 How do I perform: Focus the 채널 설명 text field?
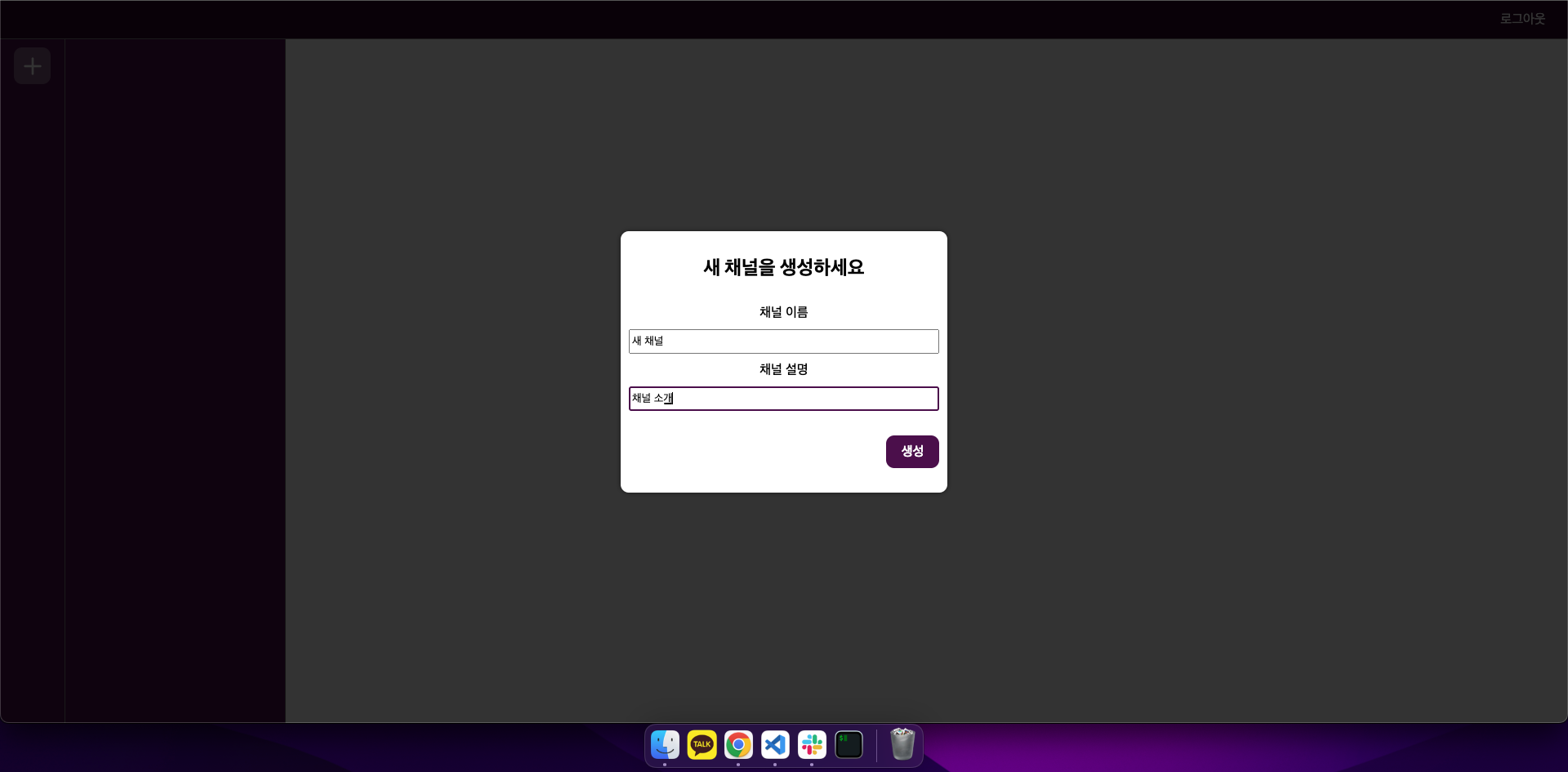point(783,398)
